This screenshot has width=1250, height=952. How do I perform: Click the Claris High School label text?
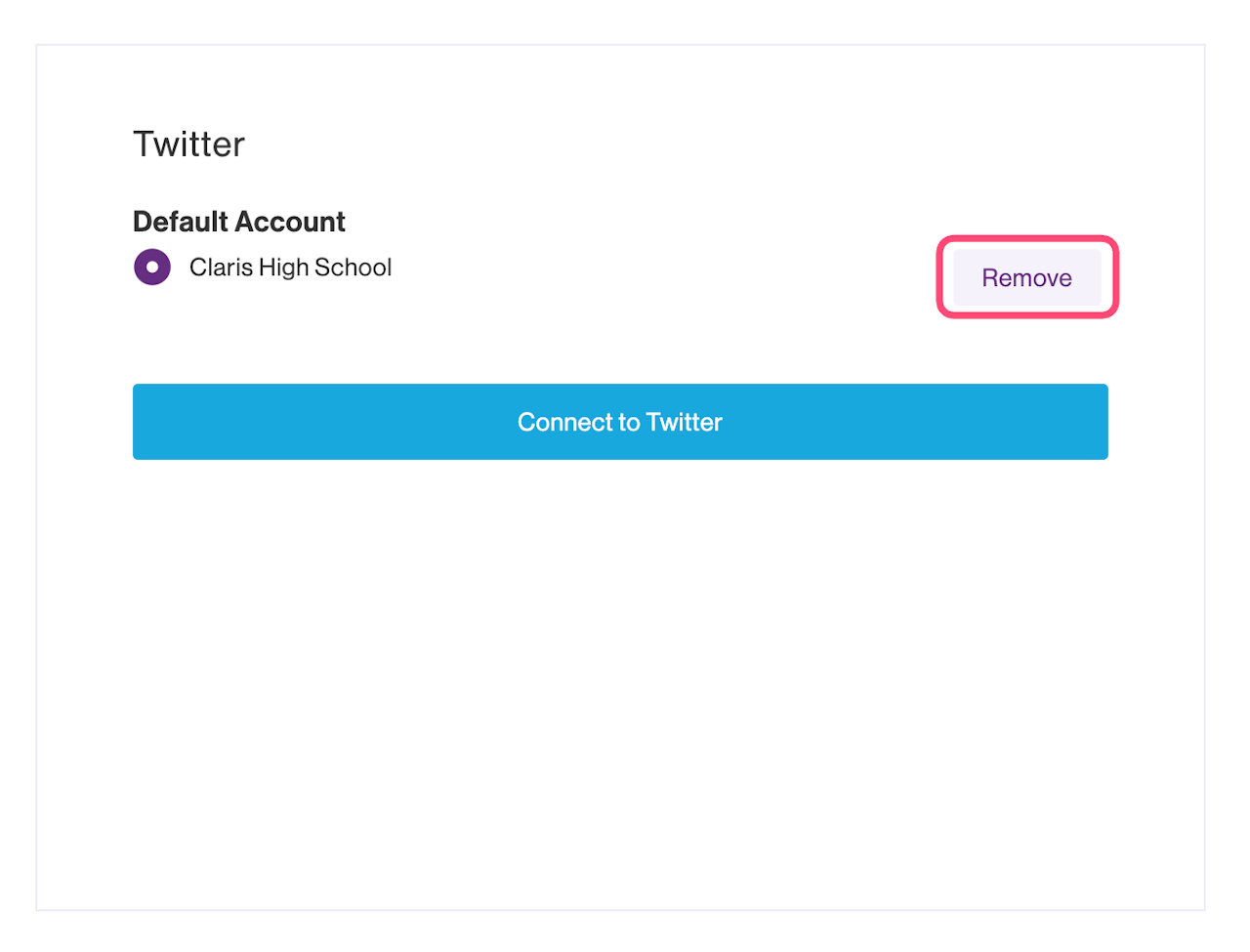(290, 268)
